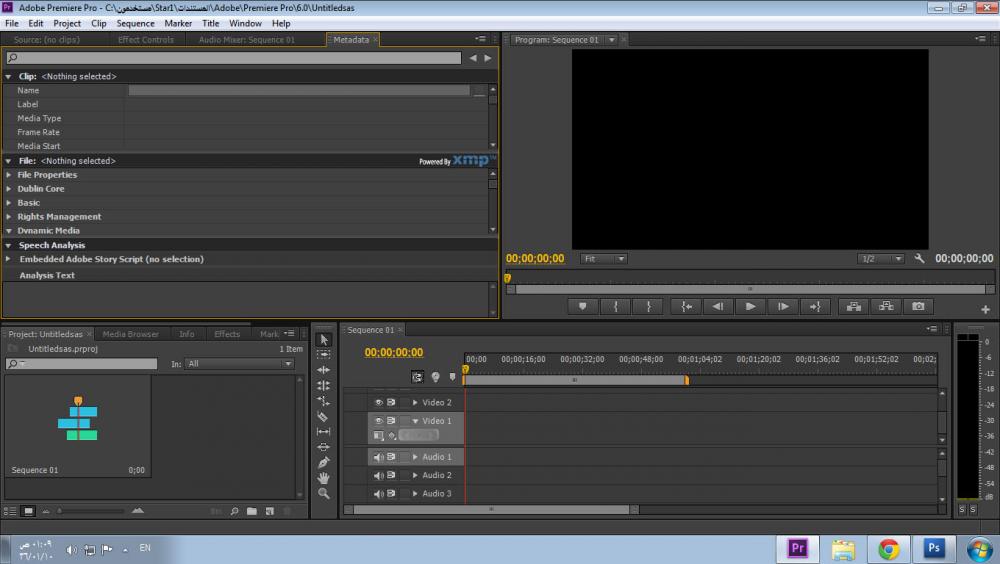Image resolution: width=1000 pixels, height=564 pixels.
Task: Open the Sequence menu
Action: coord(135,23)
